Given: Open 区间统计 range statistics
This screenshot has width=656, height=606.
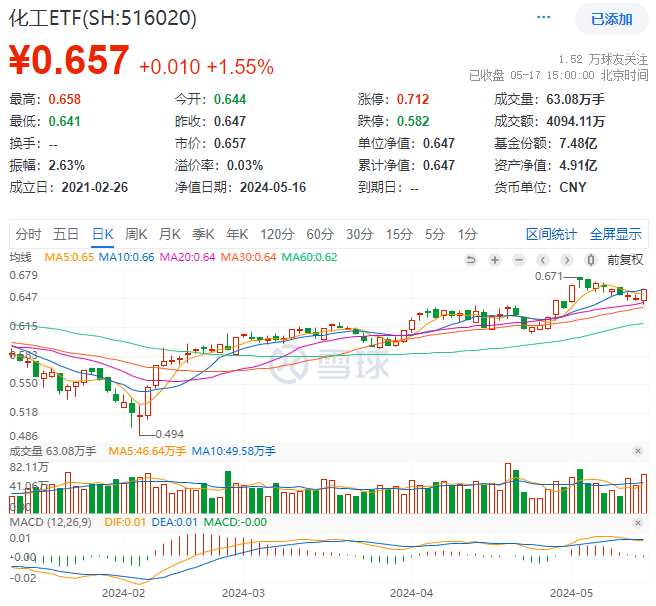Looking at the screenshot, I should [551, 234].
